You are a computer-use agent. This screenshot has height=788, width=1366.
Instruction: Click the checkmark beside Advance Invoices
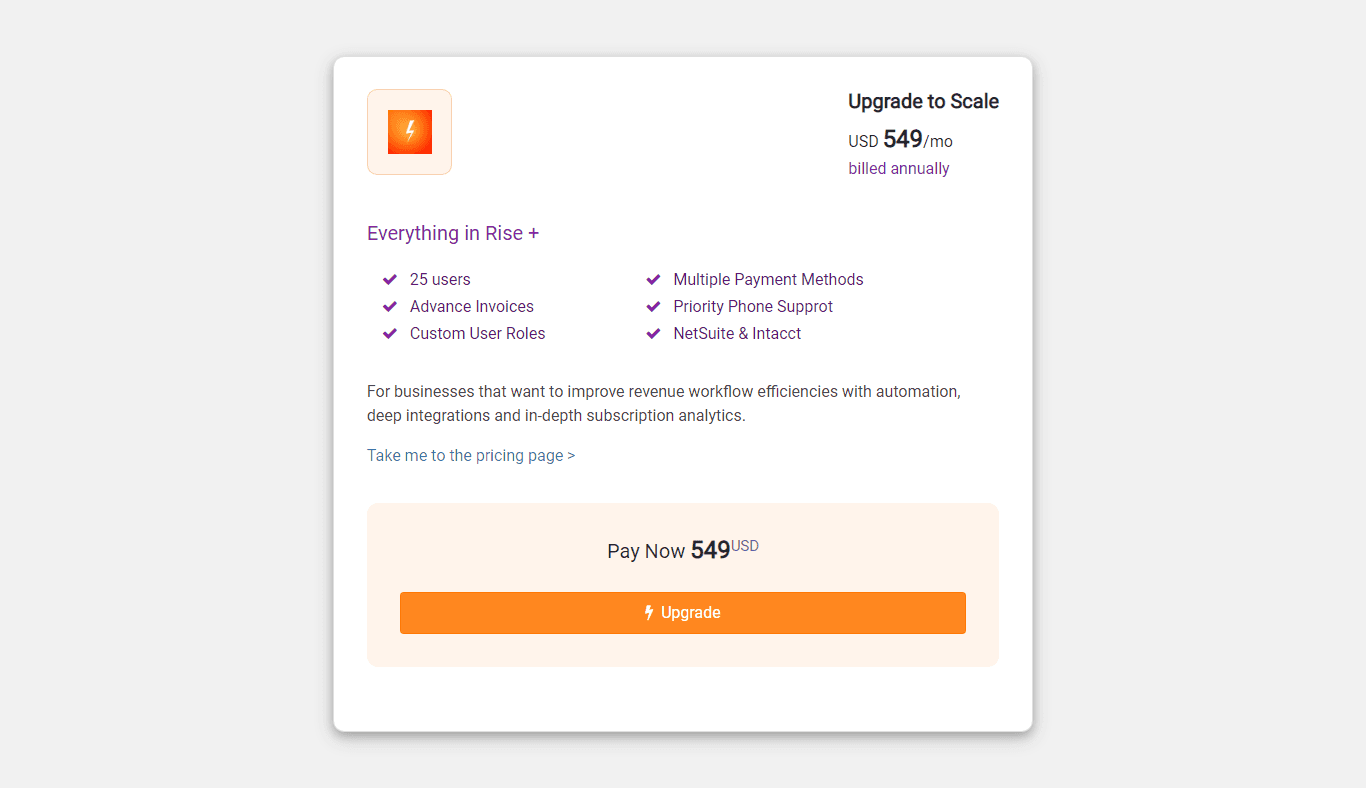(389, 306)
